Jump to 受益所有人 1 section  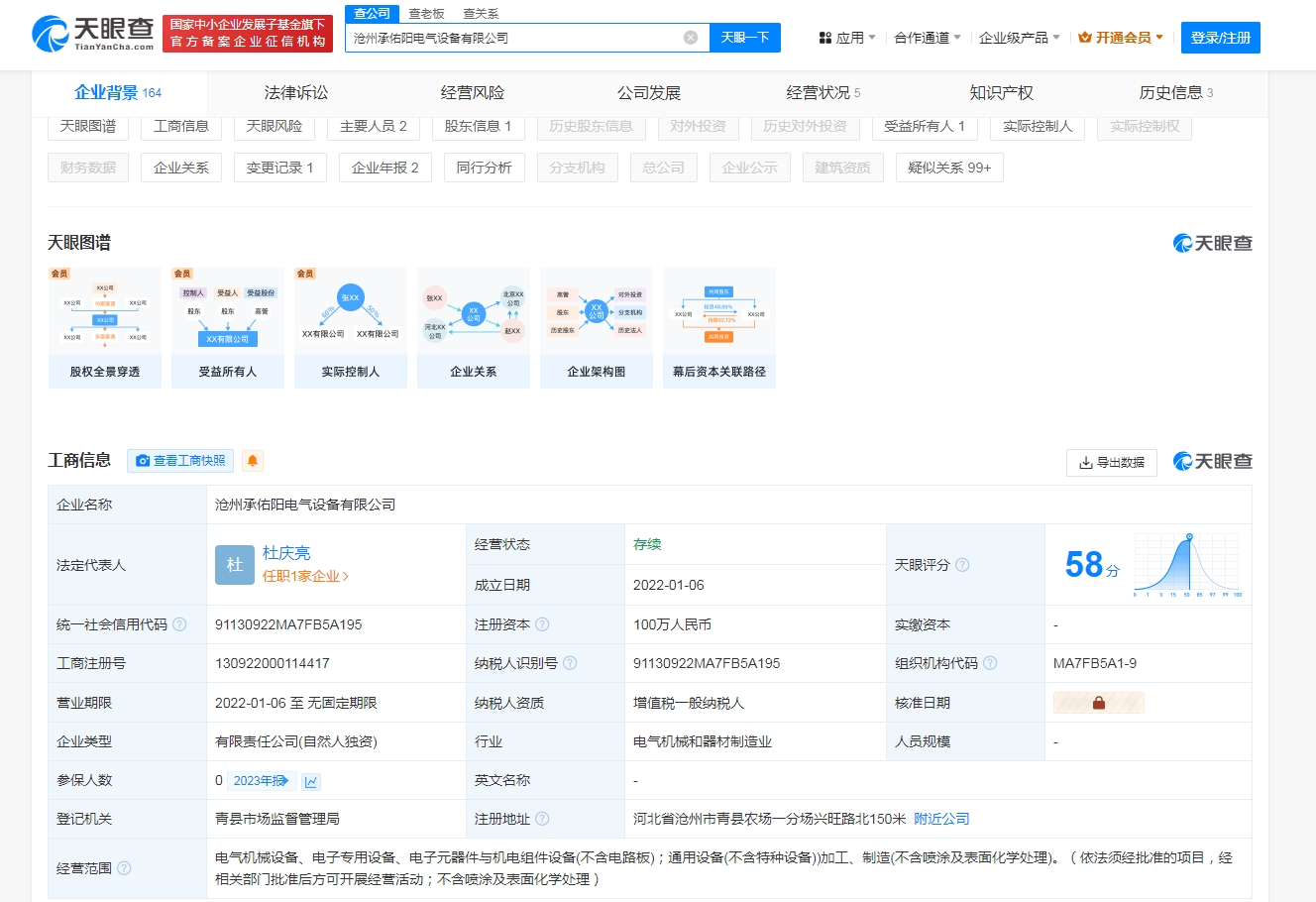(925, 126)
